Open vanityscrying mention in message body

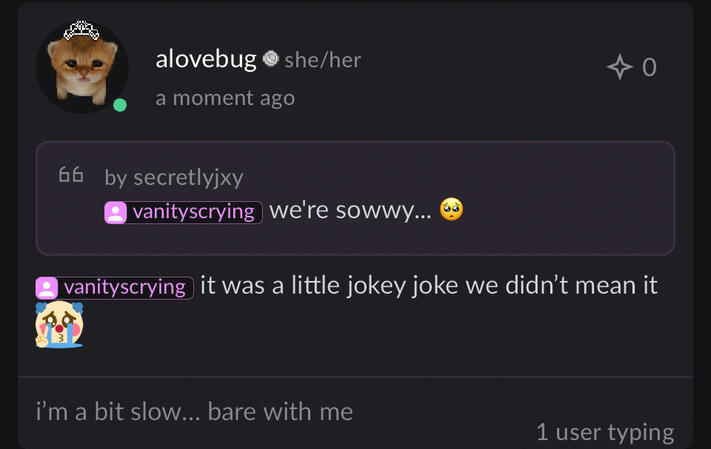tap(124, 287)
